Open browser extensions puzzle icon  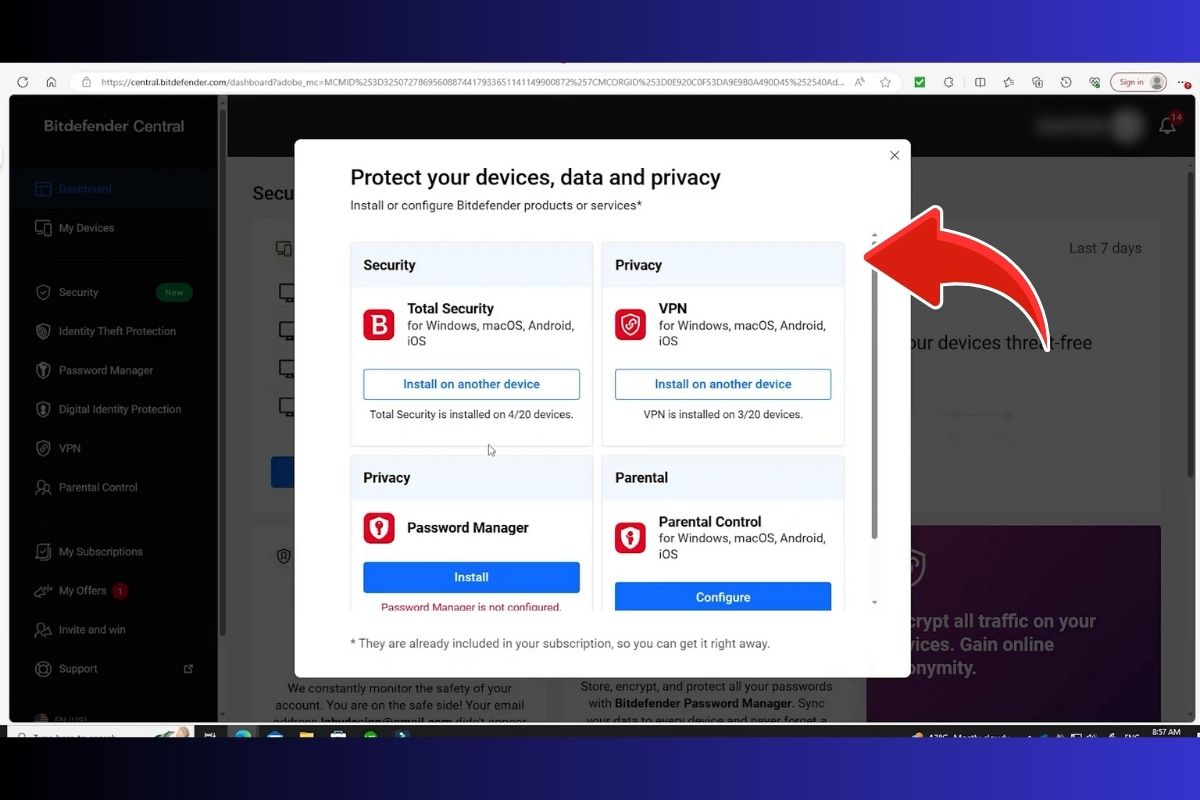click(949, 82)
